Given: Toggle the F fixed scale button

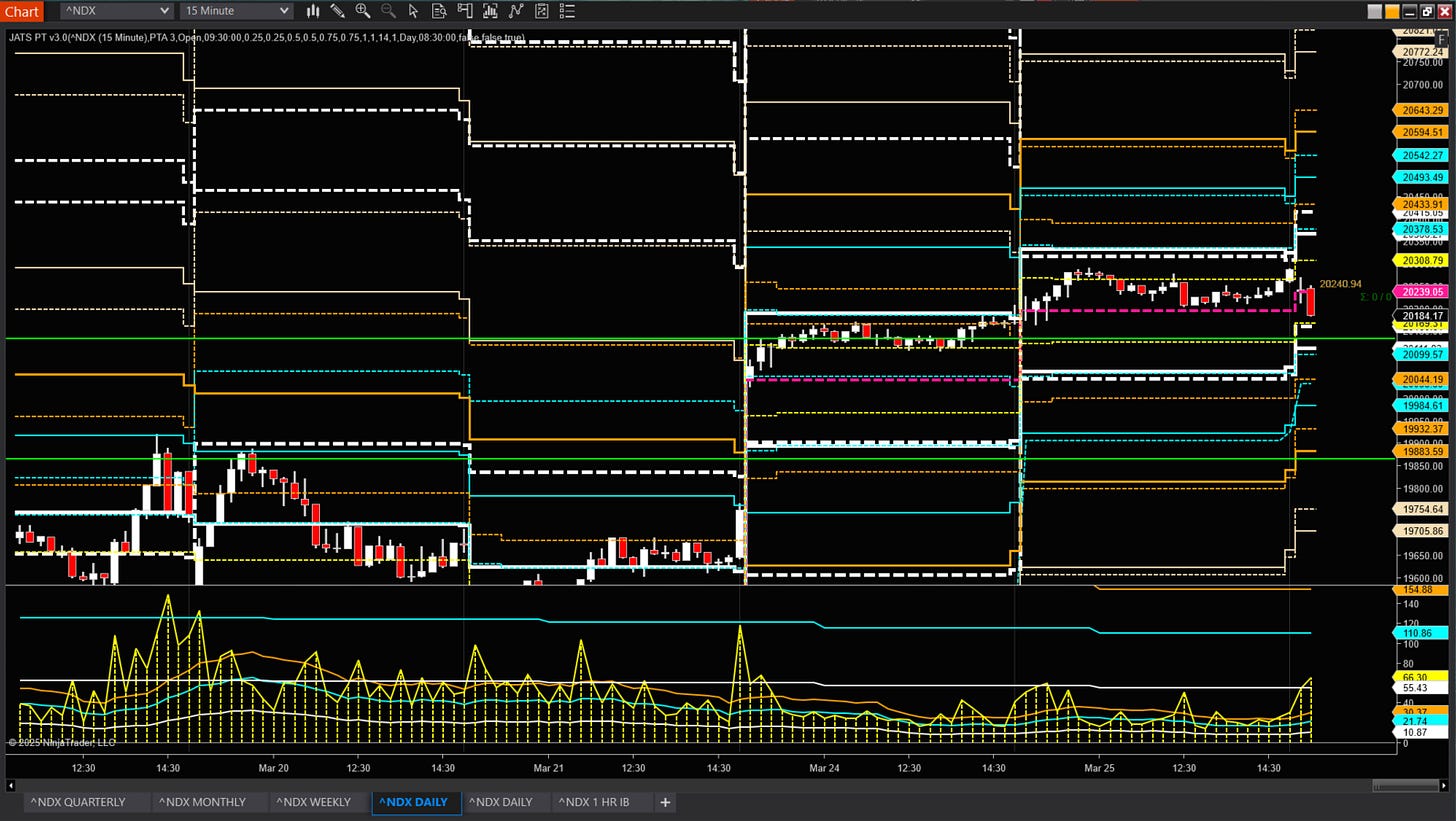Looking at the screenshot, I should (x=1442, y=40).
